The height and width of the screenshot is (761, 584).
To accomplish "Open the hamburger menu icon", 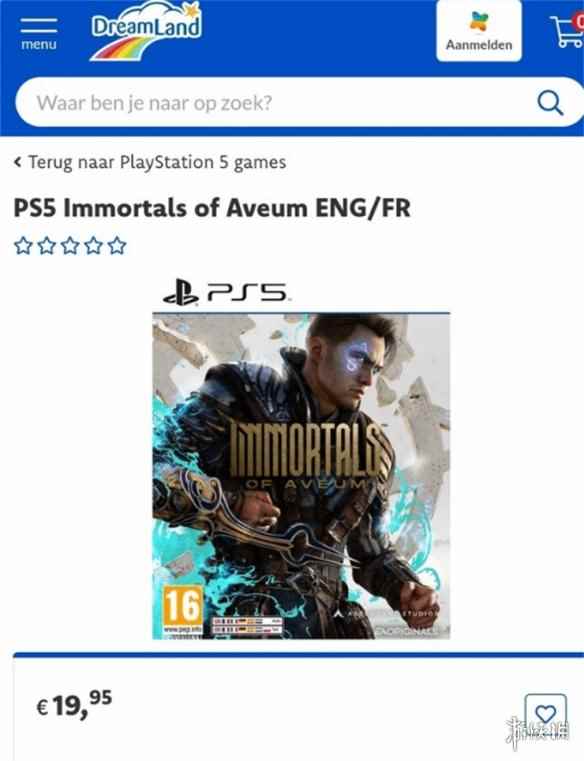I will click(x=38, y=26).
